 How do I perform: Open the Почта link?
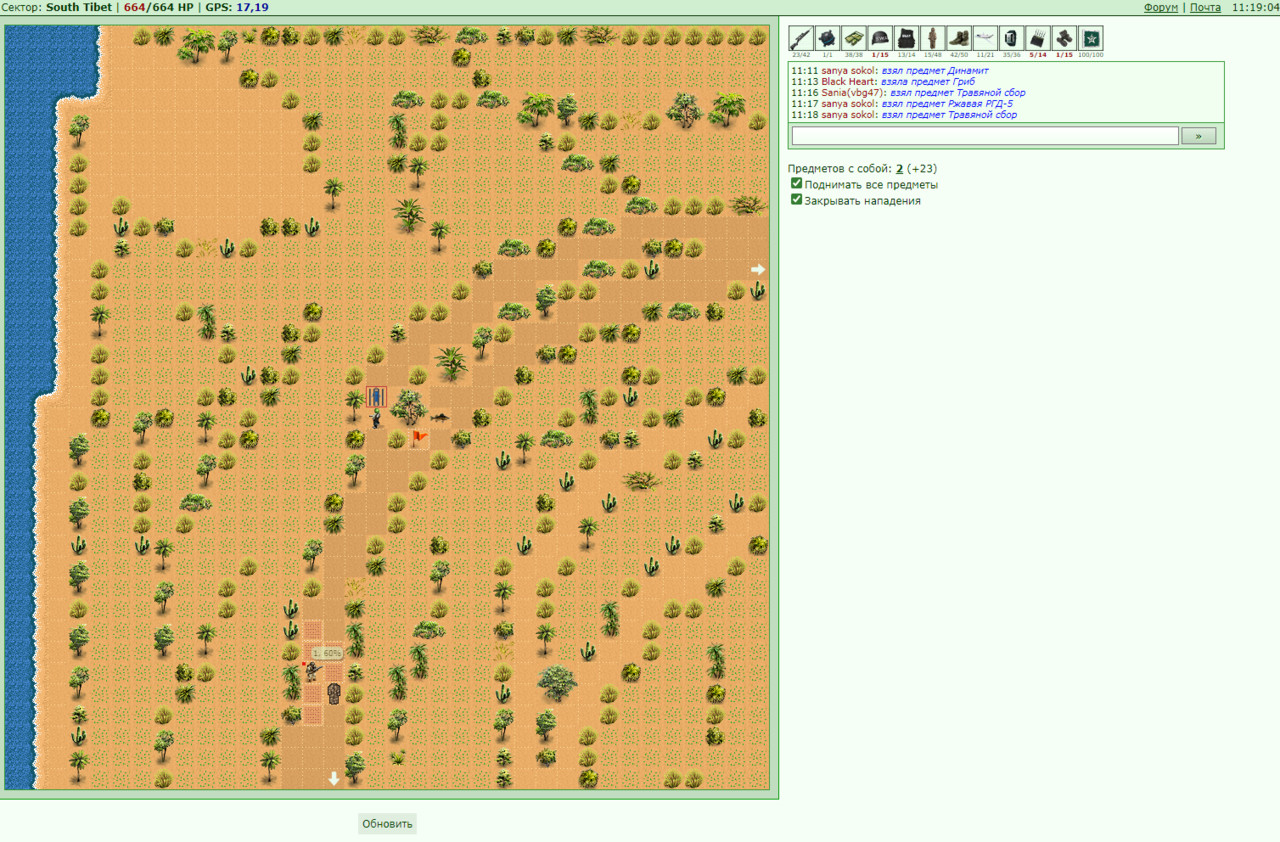click(1205, 7)
